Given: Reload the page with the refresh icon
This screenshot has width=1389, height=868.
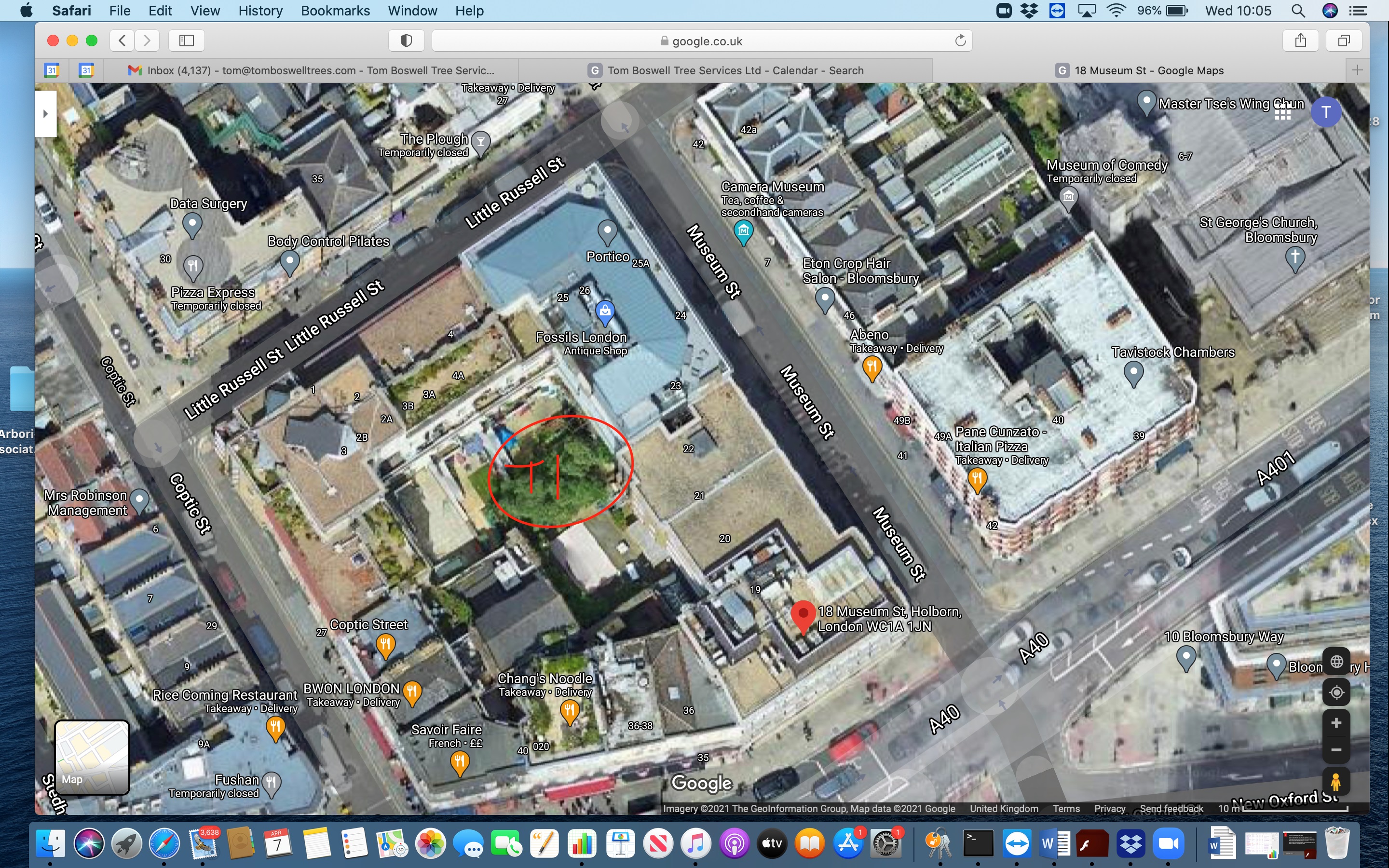Looking at the screenshot, I should [x=960, y=41].
